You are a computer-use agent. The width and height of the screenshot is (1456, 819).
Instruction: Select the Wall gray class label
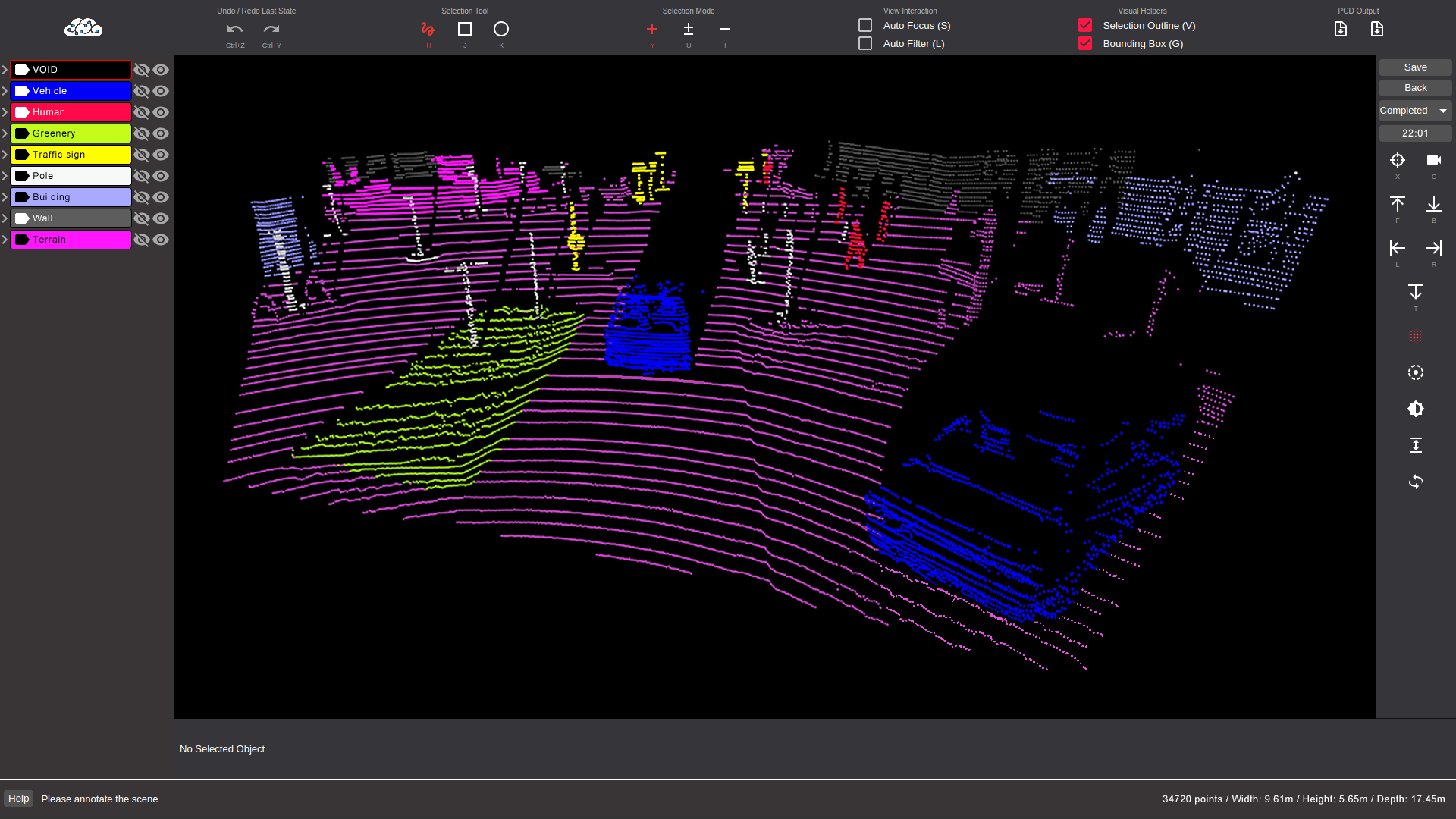pos(71,218)
